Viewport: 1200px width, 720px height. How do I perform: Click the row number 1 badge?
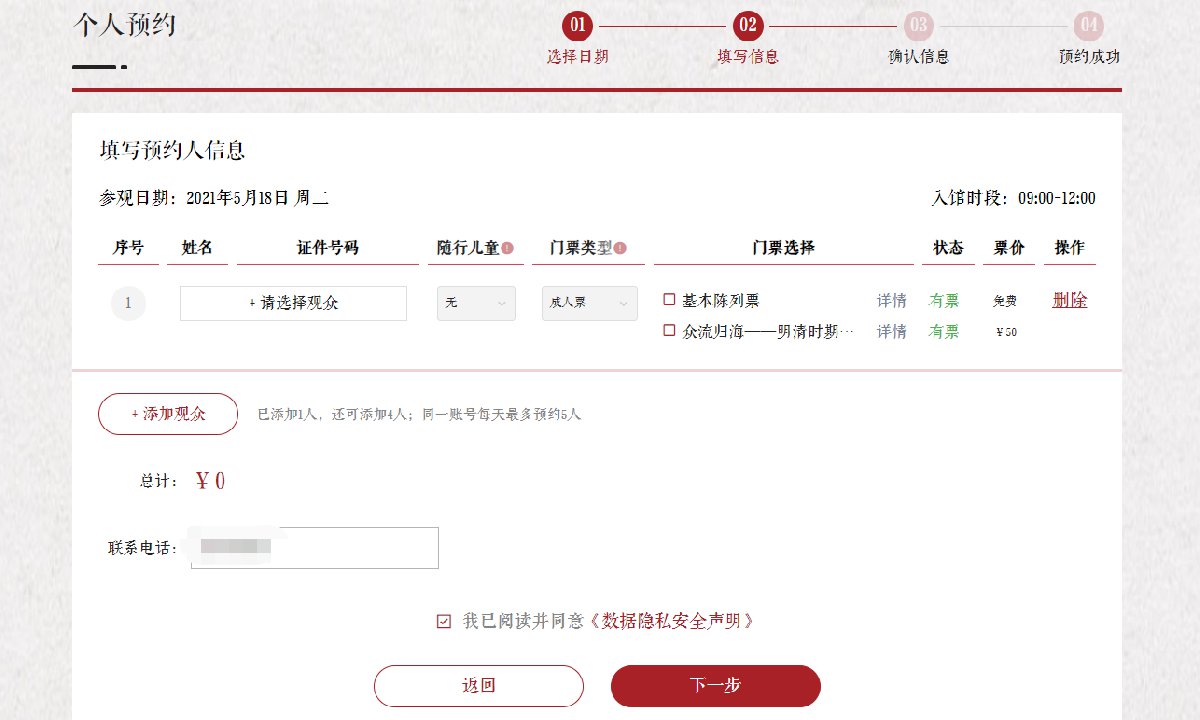[x=128, y=303]
